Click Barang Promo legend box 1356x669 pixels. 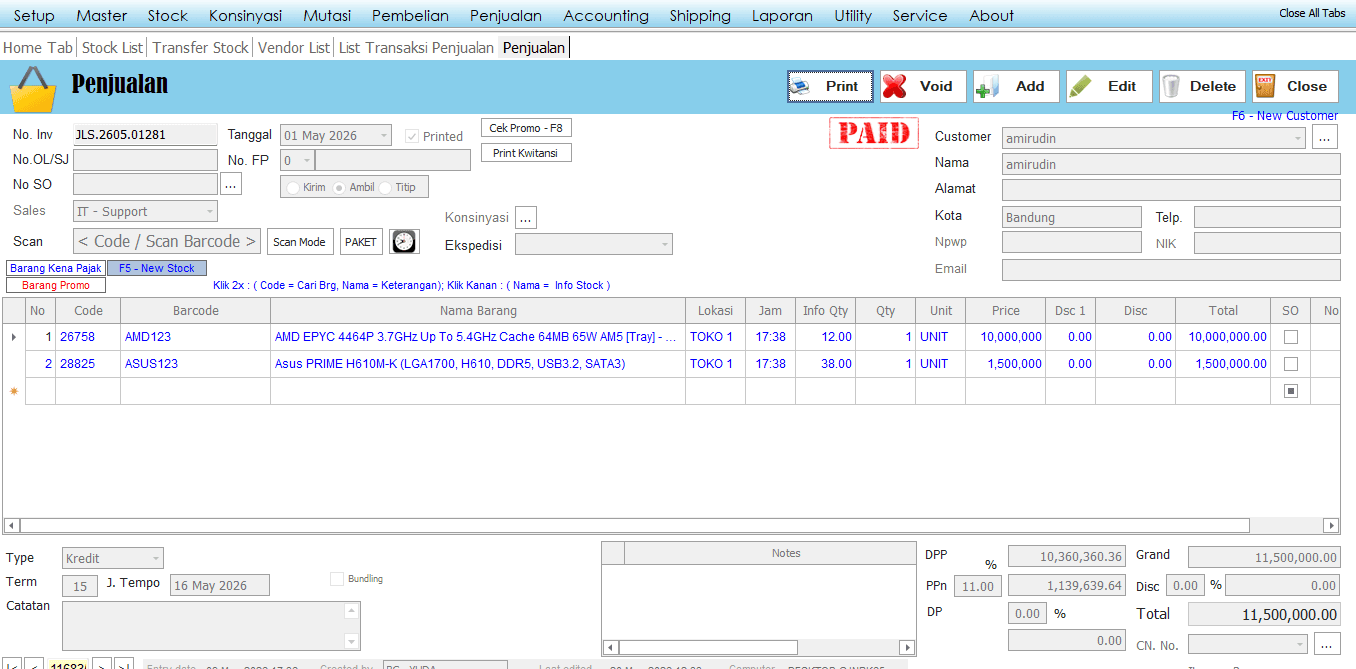point(56,285)
